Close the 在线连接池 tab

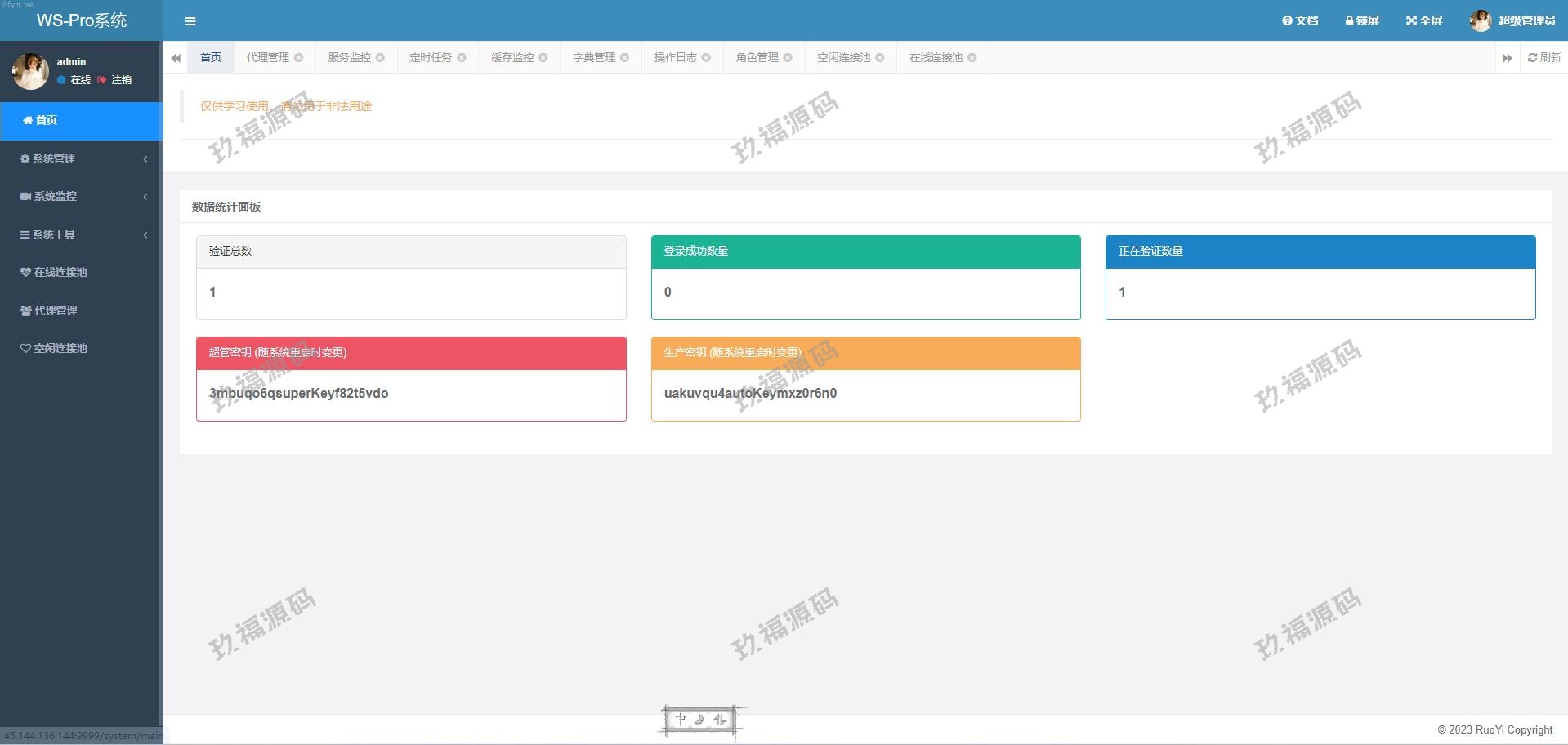pyautogui.click(x=972, y=57)
